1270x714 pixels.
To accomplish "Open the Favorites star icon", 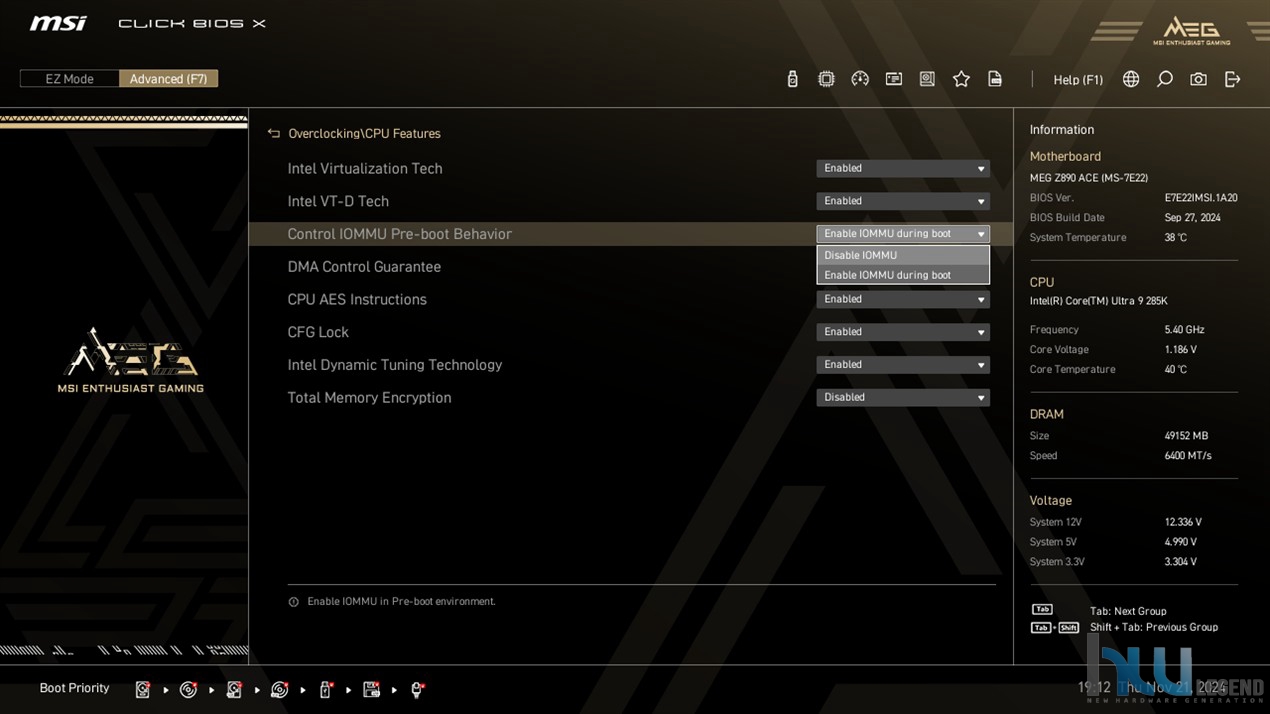I will point(961,79).
